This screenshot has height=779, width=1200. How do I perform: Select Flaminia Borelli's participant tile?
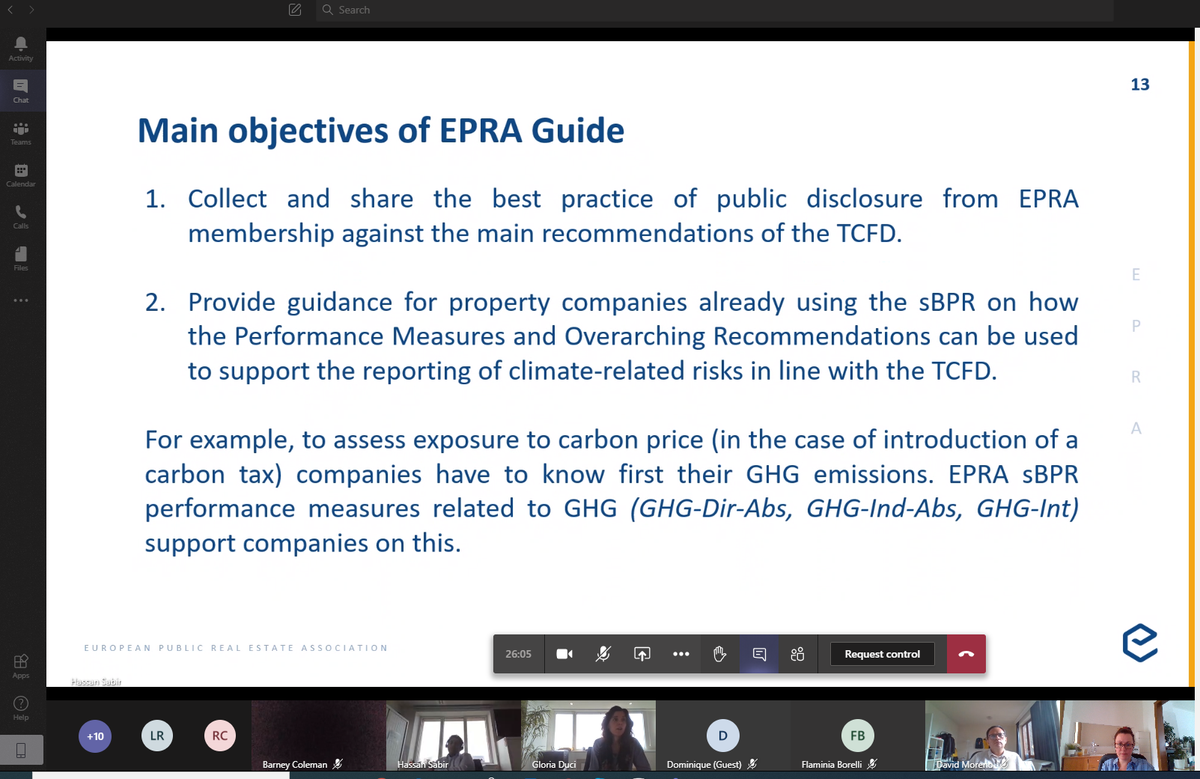click(x=857, y=736)
